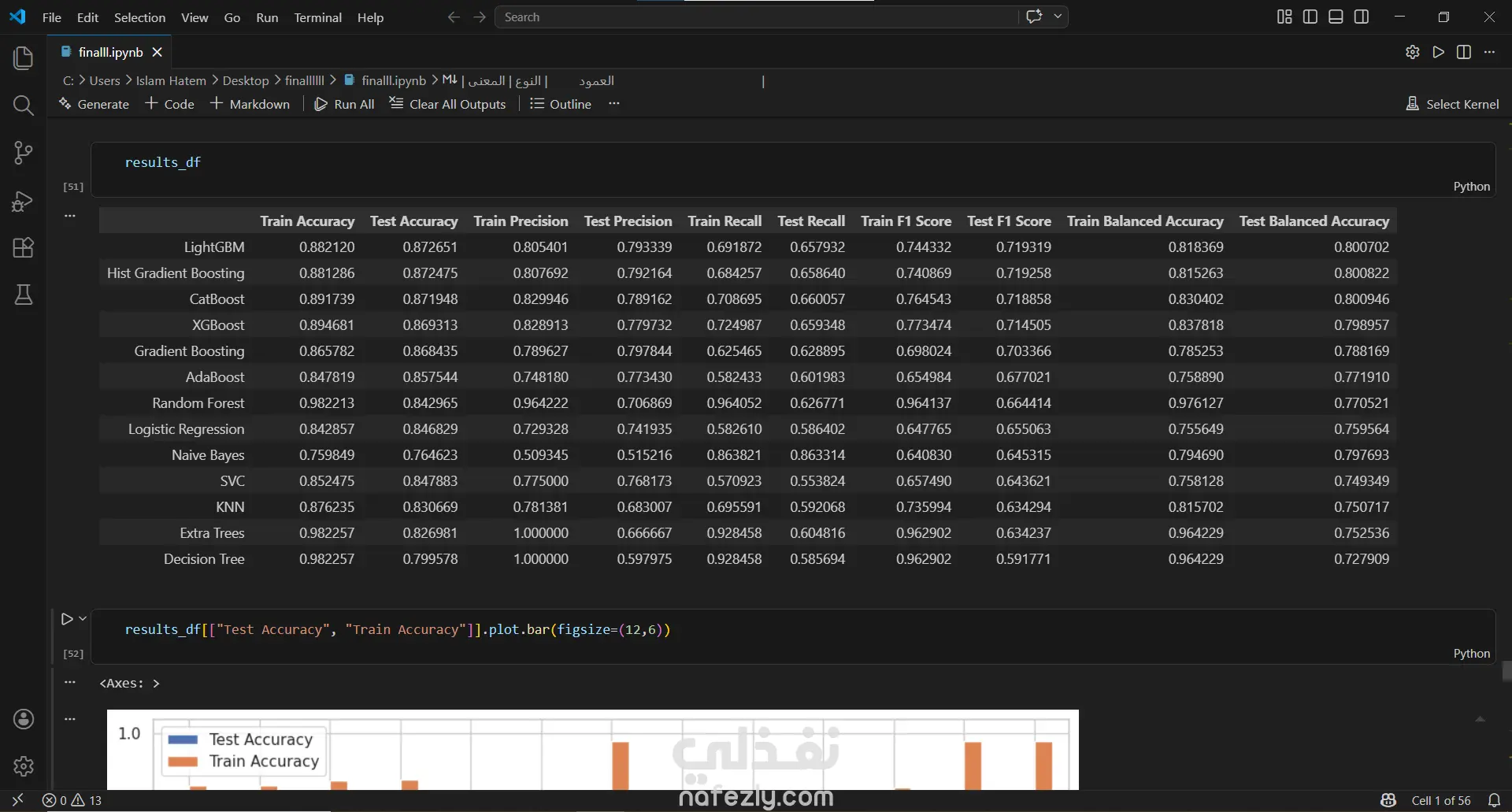Image resolution: width=1512 pixels, height=812 pixels.
Task: Click the Python language label of results_df cell
Action: [1471, 187]
